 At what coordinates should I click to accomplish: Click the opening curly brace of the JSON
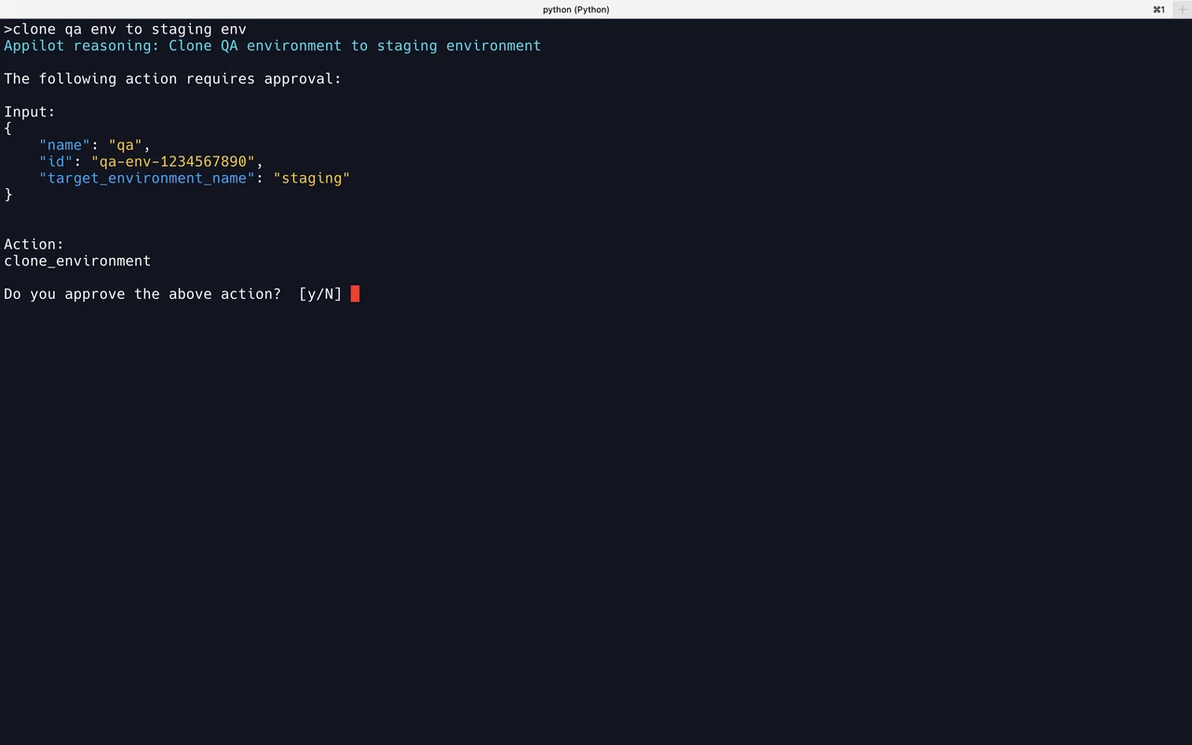click(x=8, y=128)
